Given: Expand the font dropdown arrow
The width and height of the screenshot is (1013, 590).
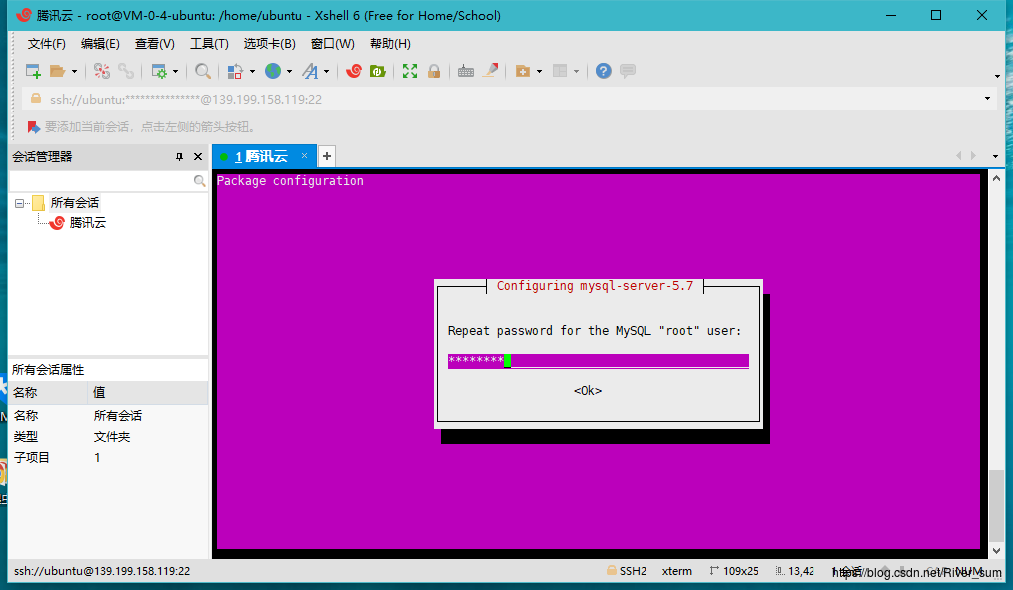Looking at the screenshot, I should point(327,72).
